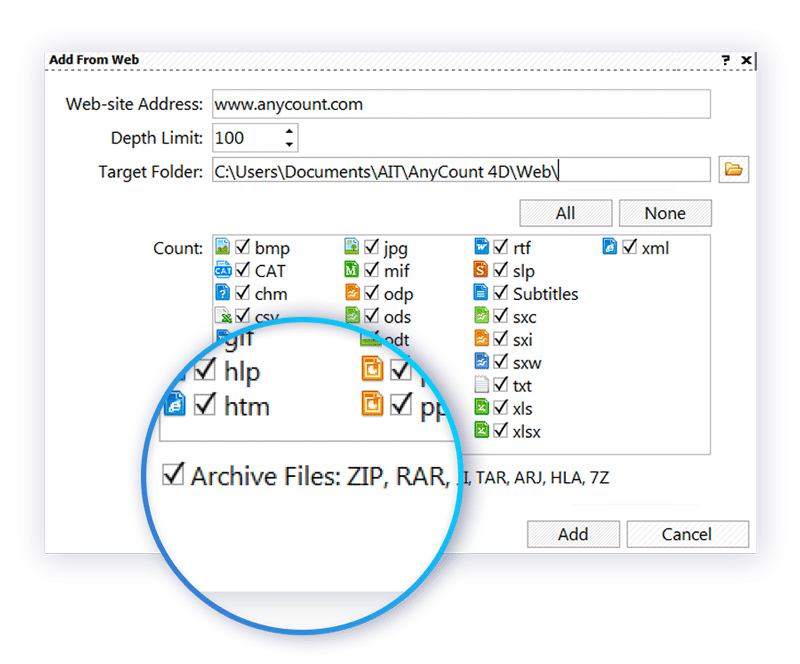
Task: Click the jpg image file icon
Action: coord(352,247)
